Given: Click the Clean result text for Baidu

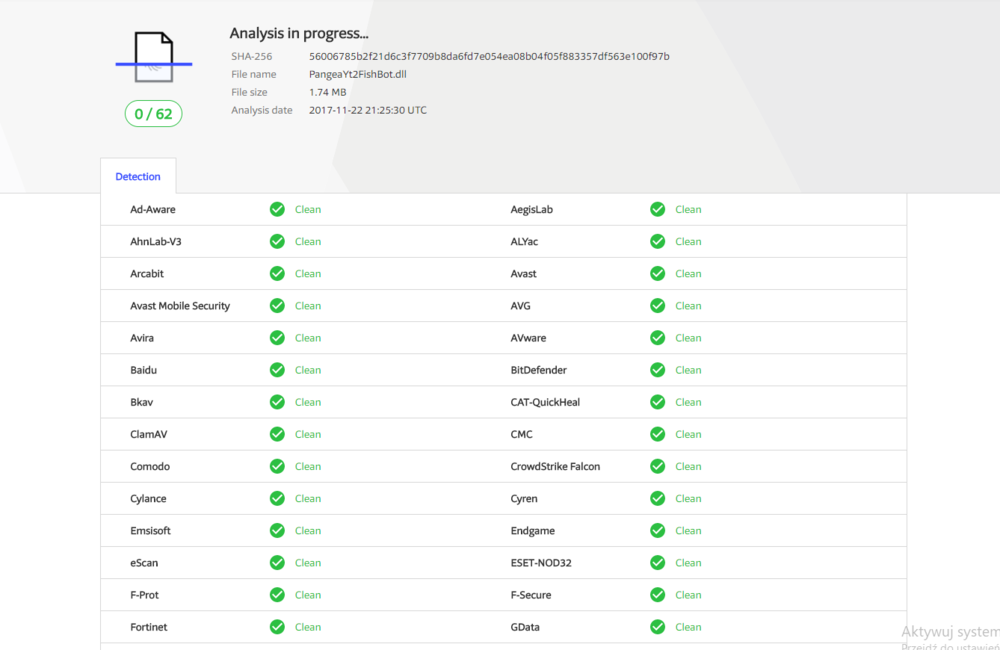Looking at the screenshot, I should (x=308, y=370).
